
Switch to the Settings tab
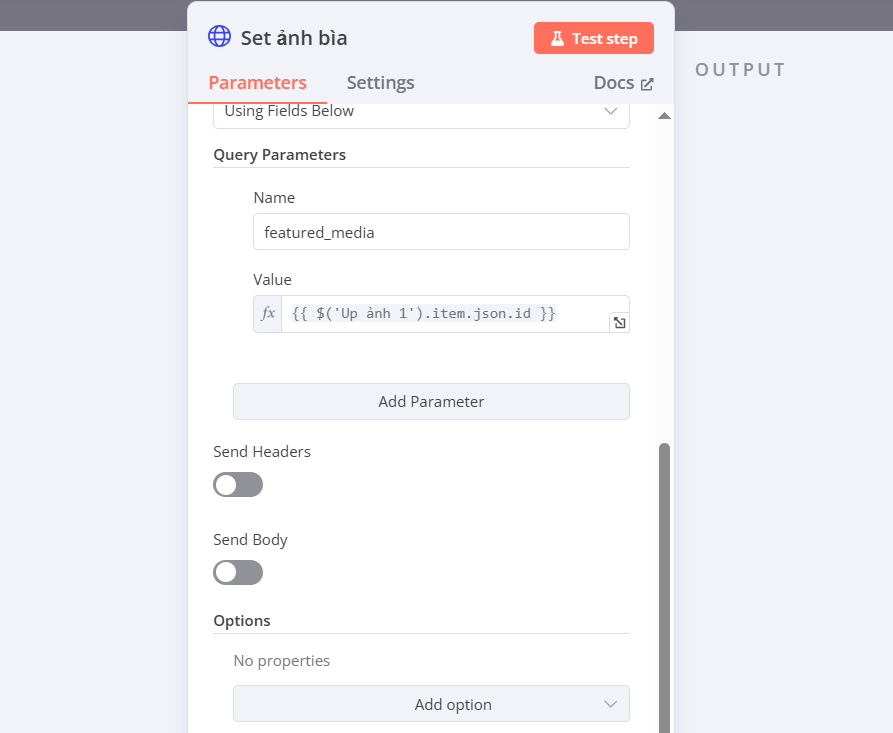tap(380, 83)
